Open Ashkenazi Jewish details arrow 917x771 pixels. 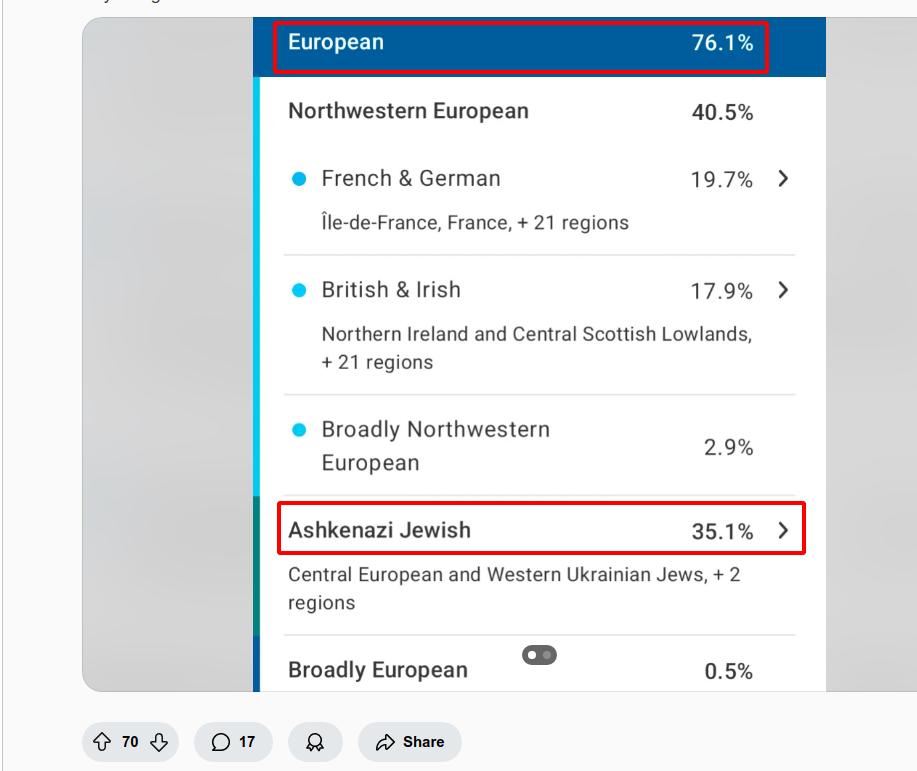(x=783, y=530)
